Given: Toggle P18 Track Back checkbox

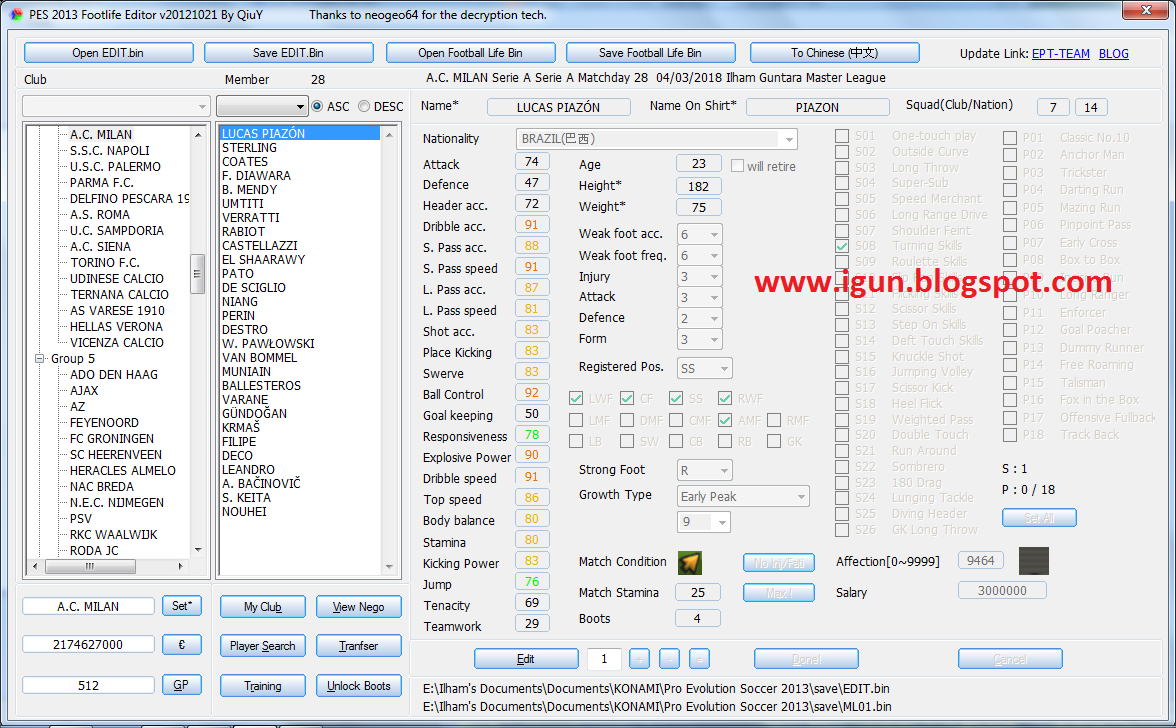Looking at the screenshot, I should pyautogui.click(x=1010, y=435).
